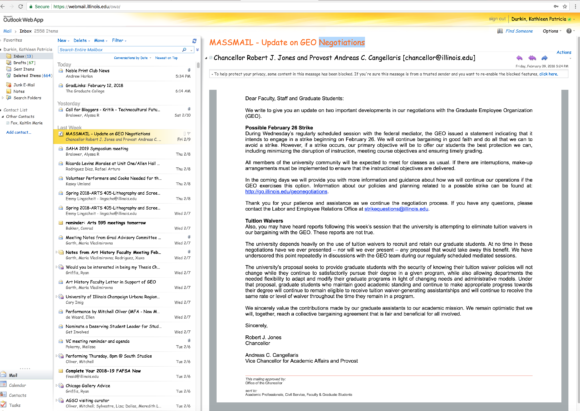This screenshot has height=411, width=580.
Task: Open Art History Faculty Letter in Support message
Action: [x=125, y=284]
